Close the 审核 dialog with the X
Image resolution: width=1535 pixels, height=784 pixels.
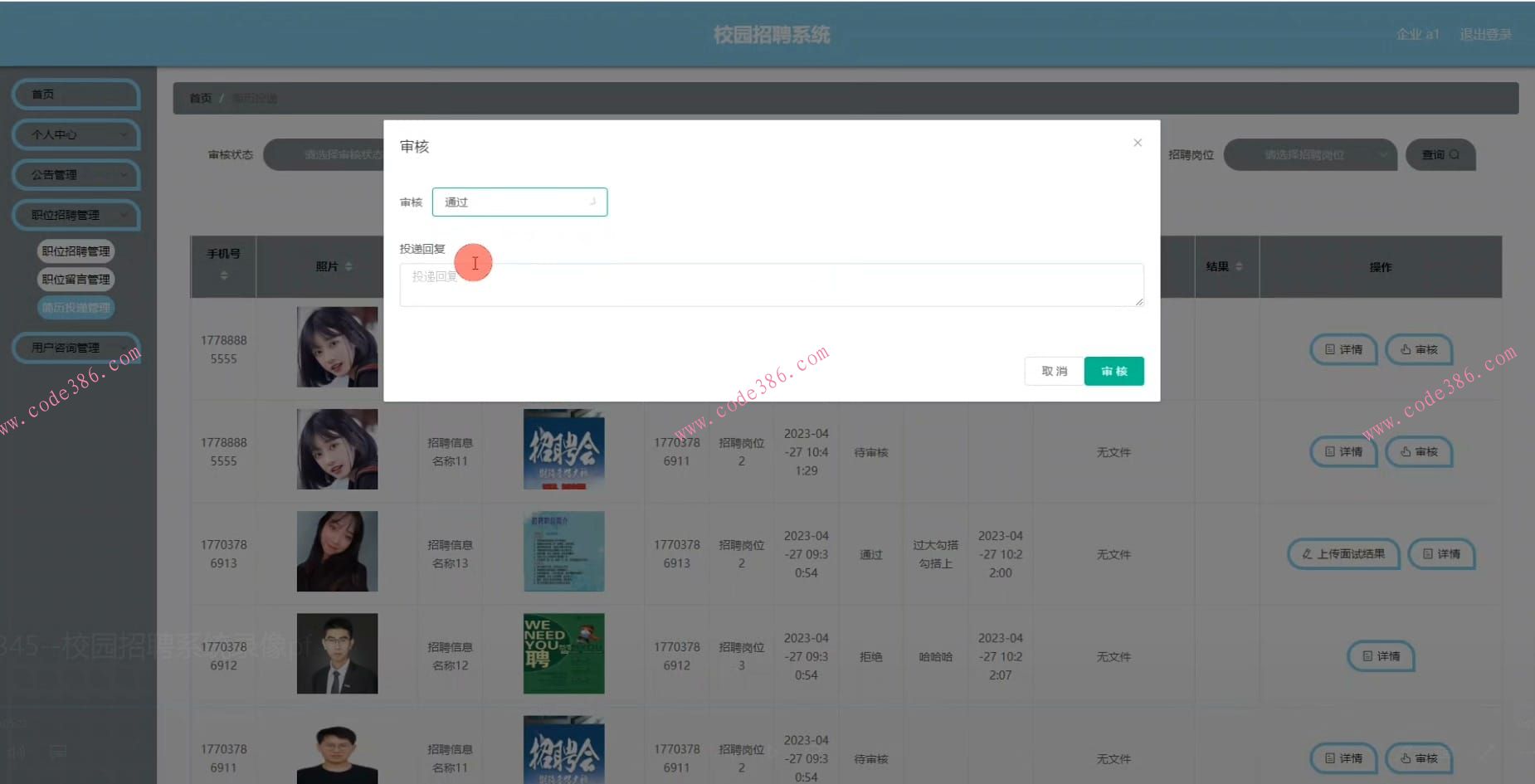[1138, 143]
